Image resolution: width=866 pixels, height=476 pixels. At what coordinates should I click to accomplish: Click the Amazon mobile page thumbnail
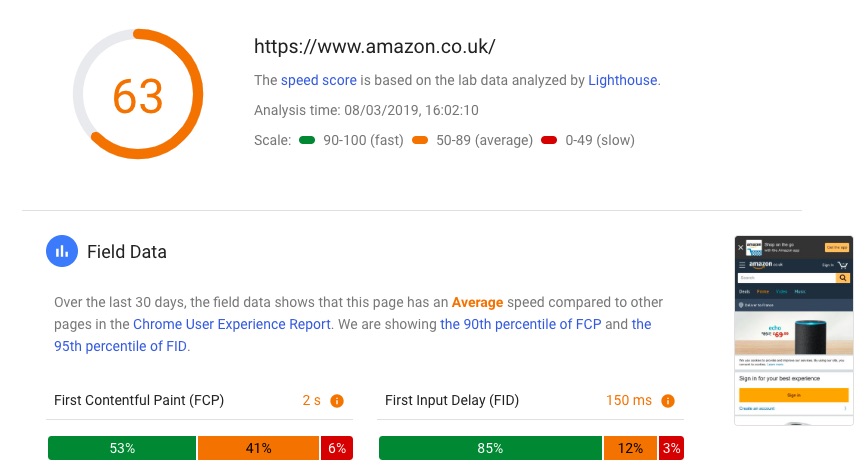794,330
